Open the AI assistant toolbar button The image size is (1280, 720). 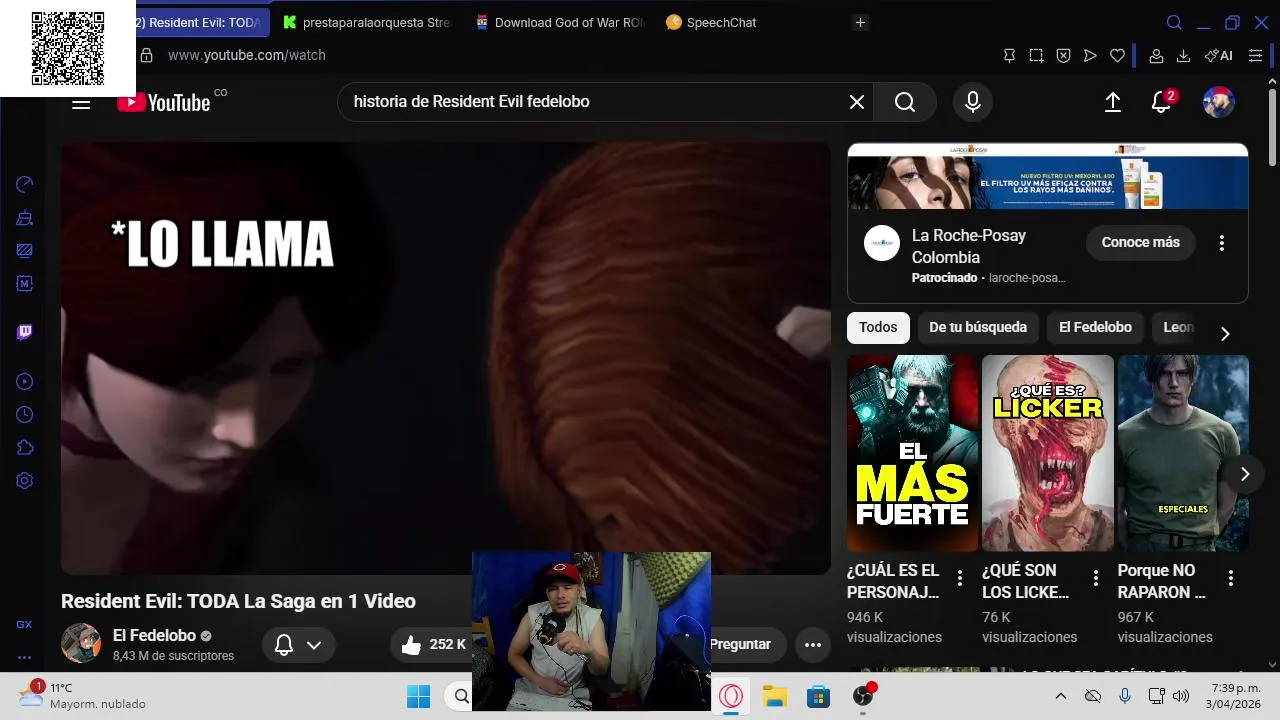pyautogui.click(x=1218, y=55)
